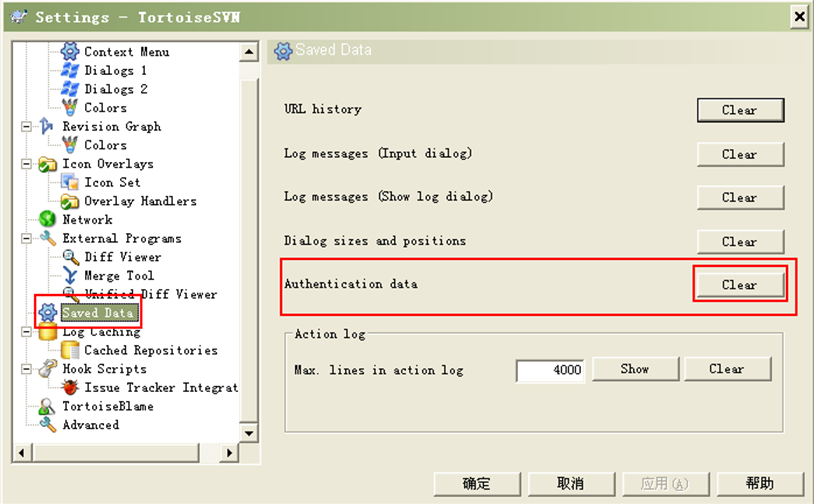
Task: Clear the Authentication data
Action: coord(740,284)
